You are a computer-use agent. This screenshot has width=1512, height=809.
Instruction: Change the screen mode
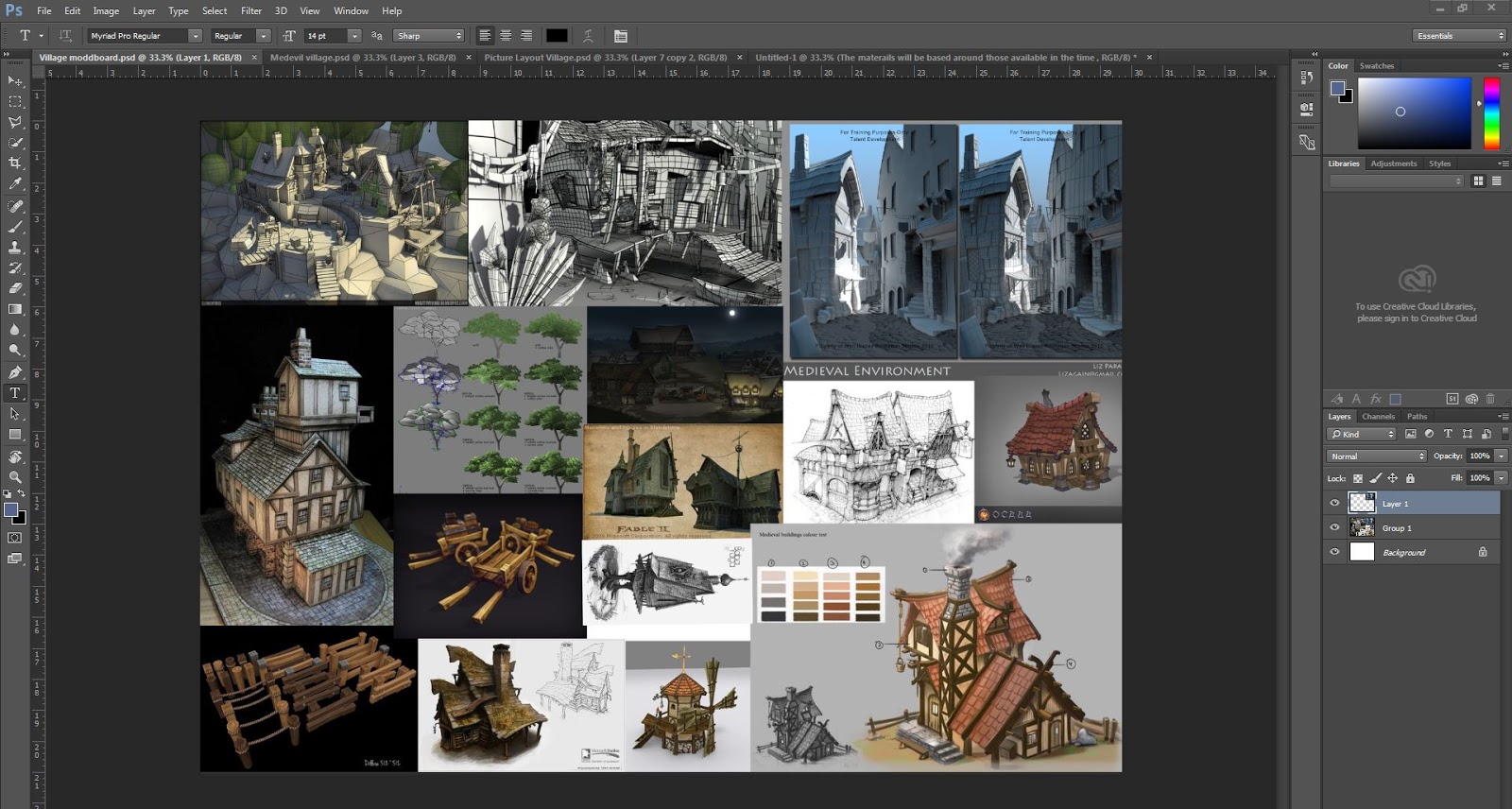15,559
